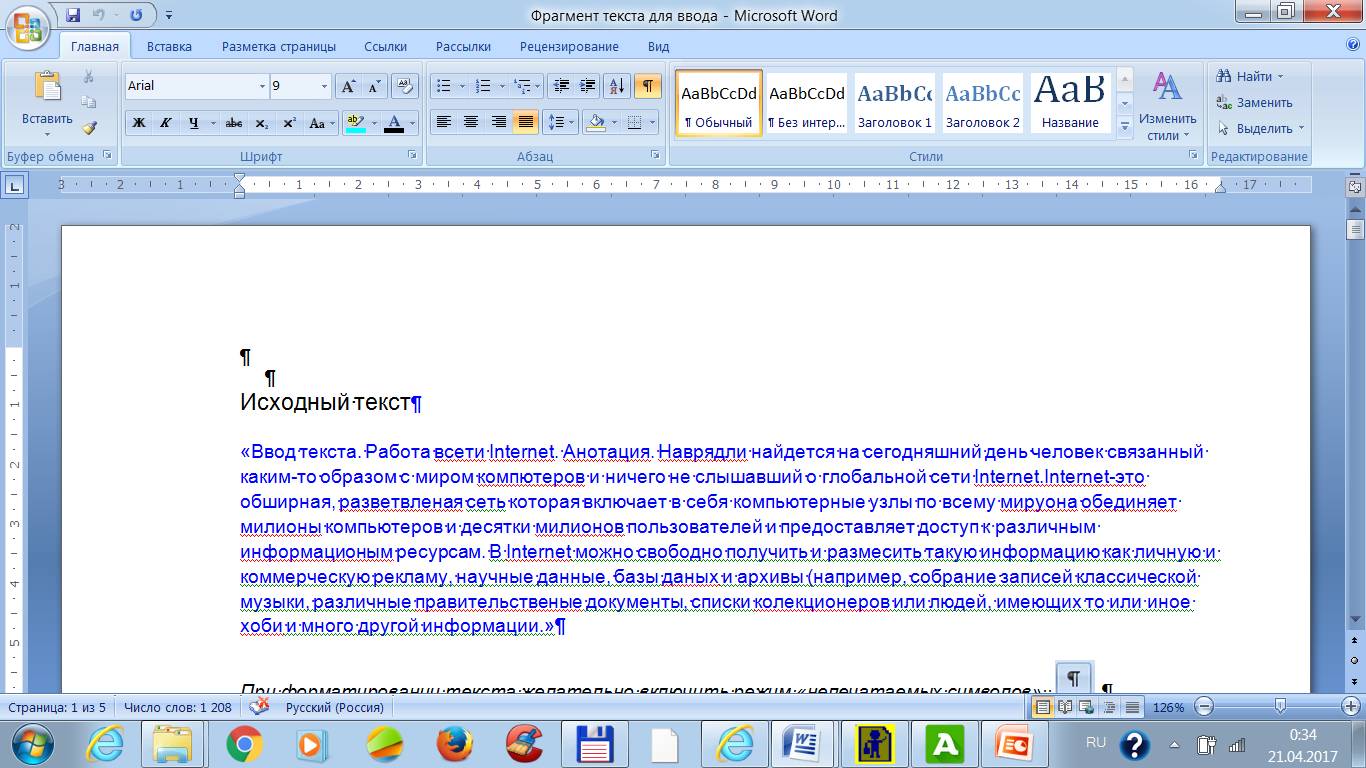The height and width of the screenshot is (768, 1366).
Task: Click the tab selector at ruler corner
Action: pos(15,185)
